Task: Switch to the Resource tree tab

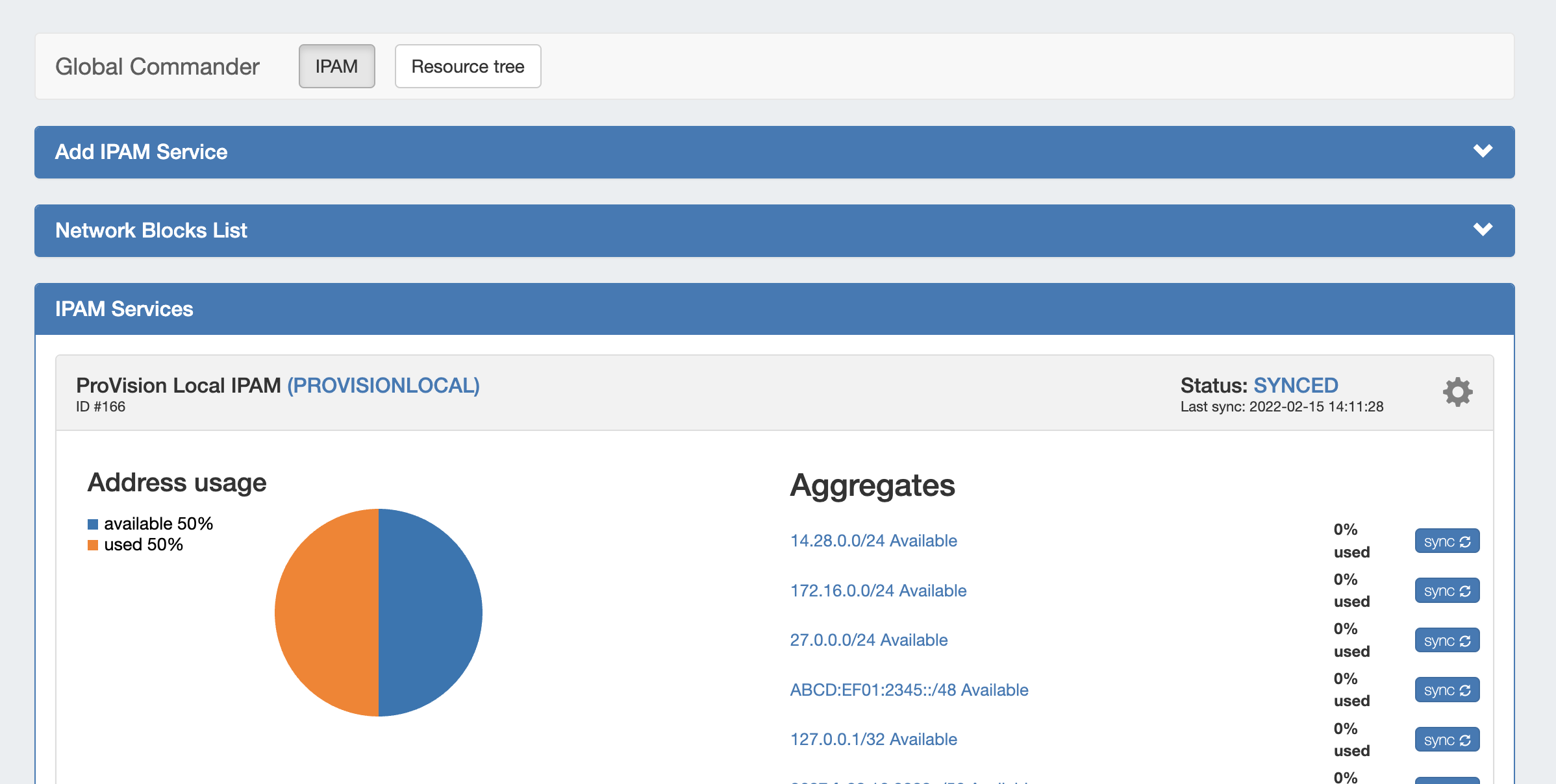Action: pyautogui.click(x=468, y=66)
